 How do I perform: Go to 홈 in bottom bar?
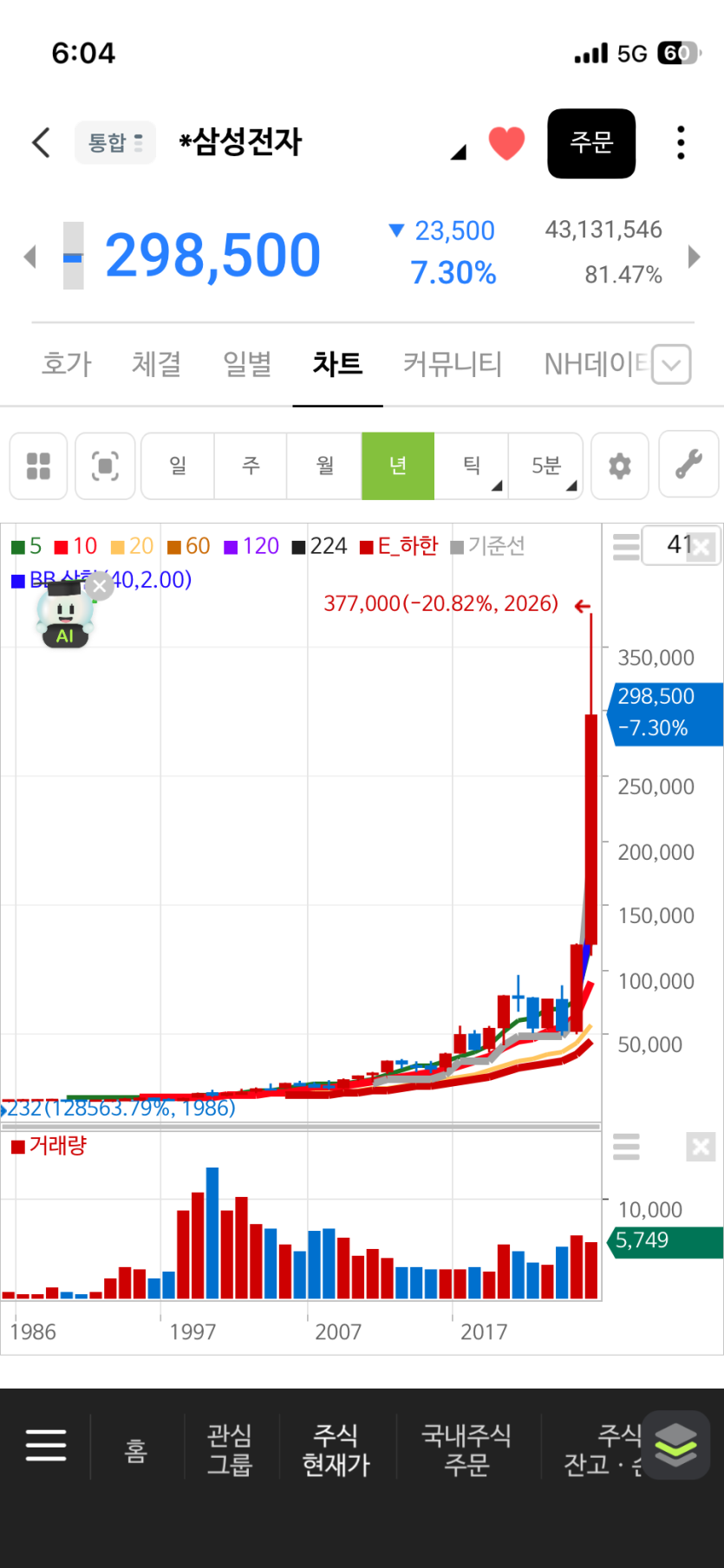coord(137,1449)
